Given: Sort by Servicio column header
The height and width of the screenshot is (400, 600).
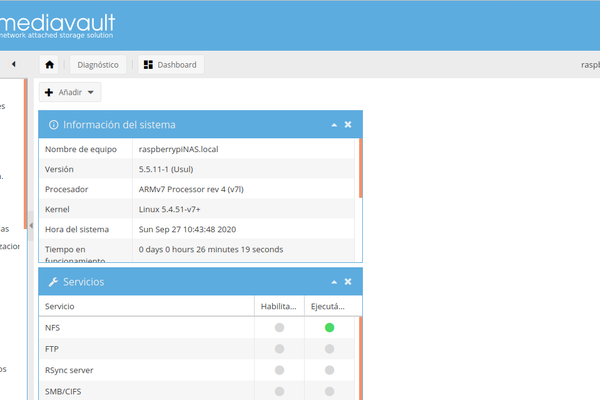Looking at the screenshot, I should point(147,306).
